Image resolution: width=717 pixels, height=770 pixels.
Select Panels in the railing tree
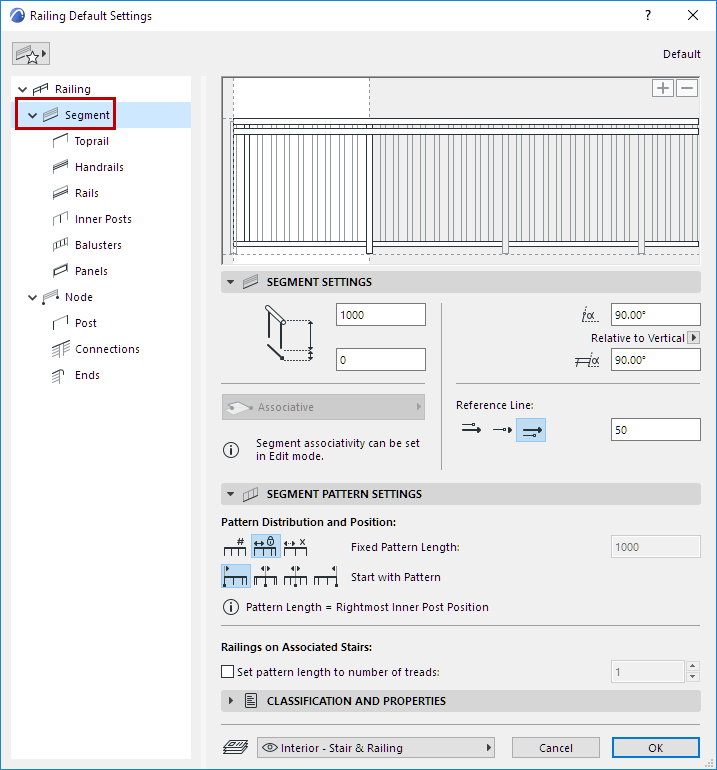point(91,271)
